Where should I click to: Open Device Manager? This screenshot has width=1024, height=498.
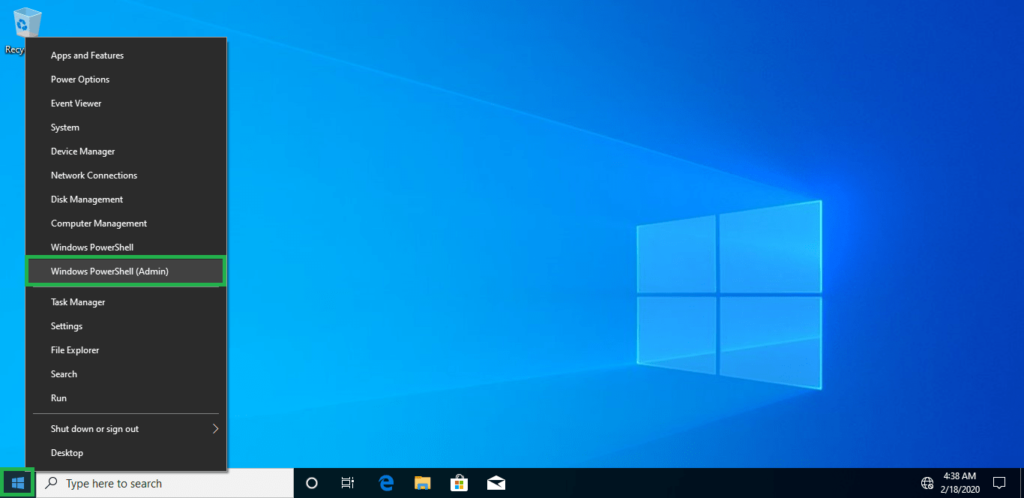[x=126, y=151]
